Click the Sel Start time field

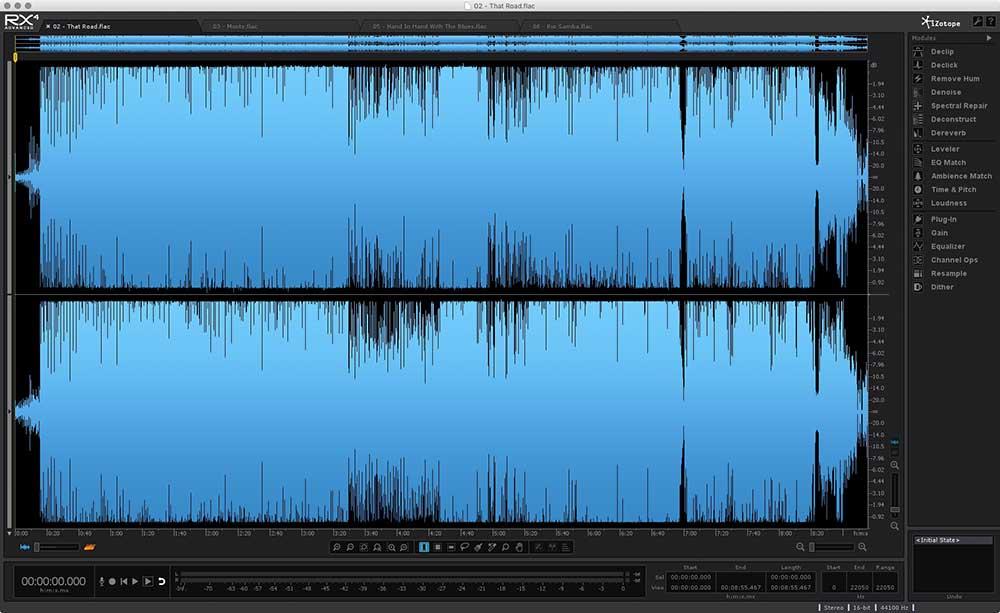[691, 577]
